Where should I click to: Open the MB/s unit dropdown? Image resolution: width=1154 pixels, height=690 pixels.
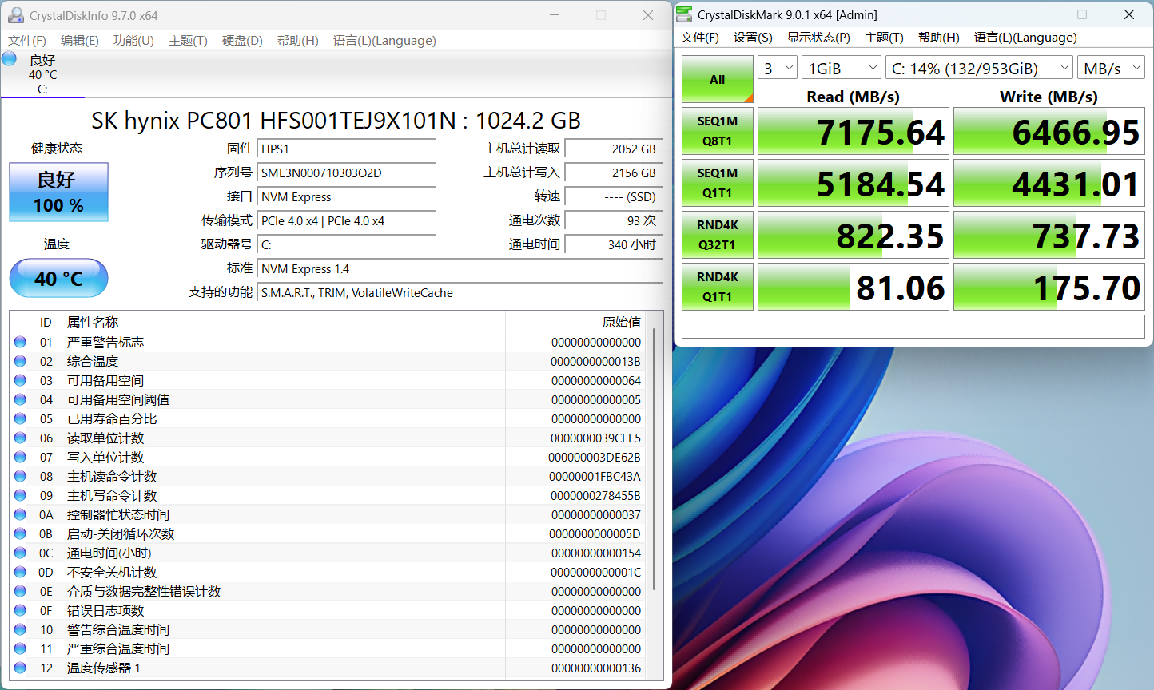pyautogui.click(x=1111, y=68)
